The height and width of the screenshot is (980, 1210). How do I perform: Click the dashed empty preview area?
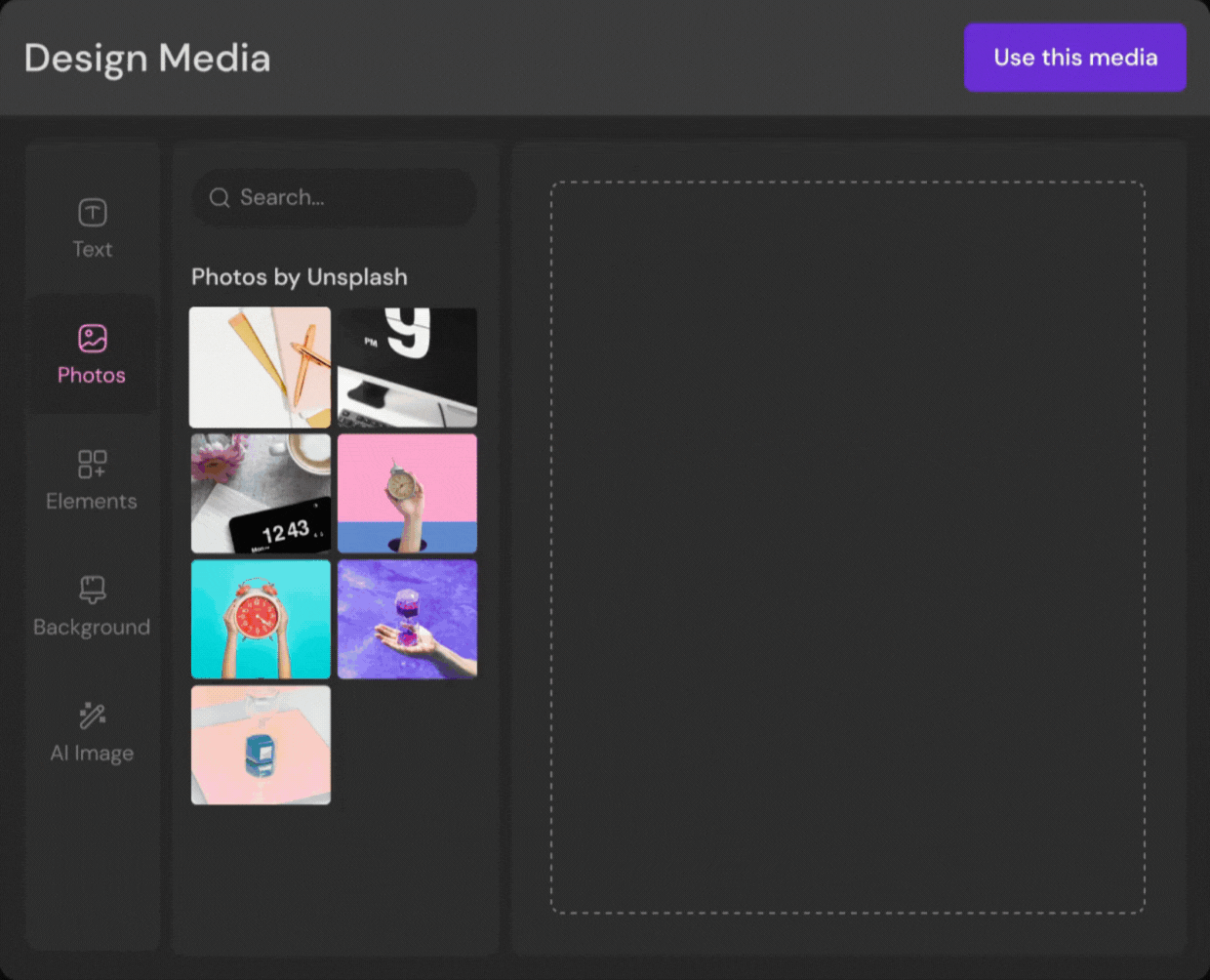click(847, 547)
